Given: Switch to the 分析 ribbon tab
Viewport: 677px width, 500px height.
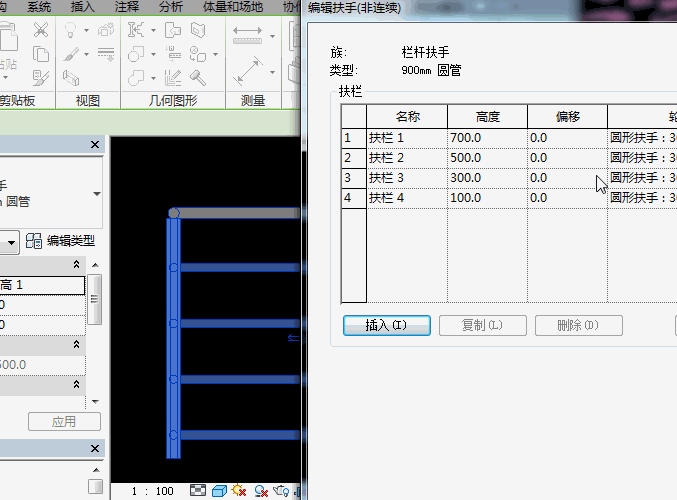Looking at the screenshot, I should (171, 7).
